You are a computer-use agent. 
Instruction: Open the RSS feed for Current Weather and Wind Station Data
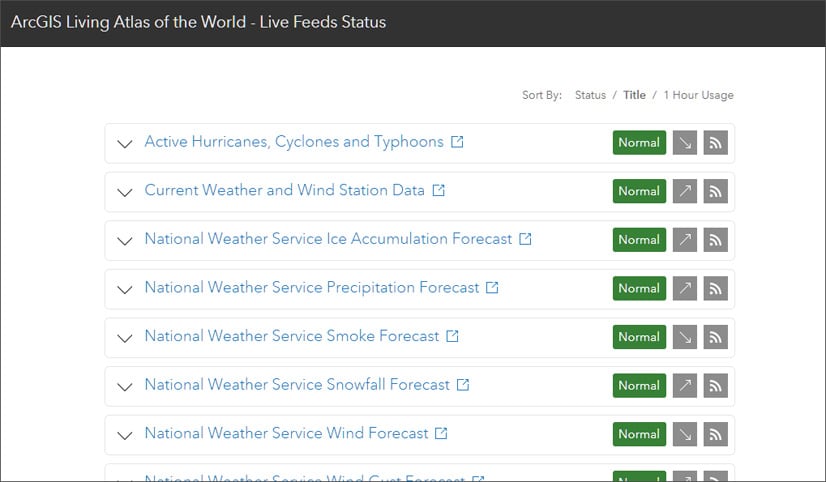[715, 191]
